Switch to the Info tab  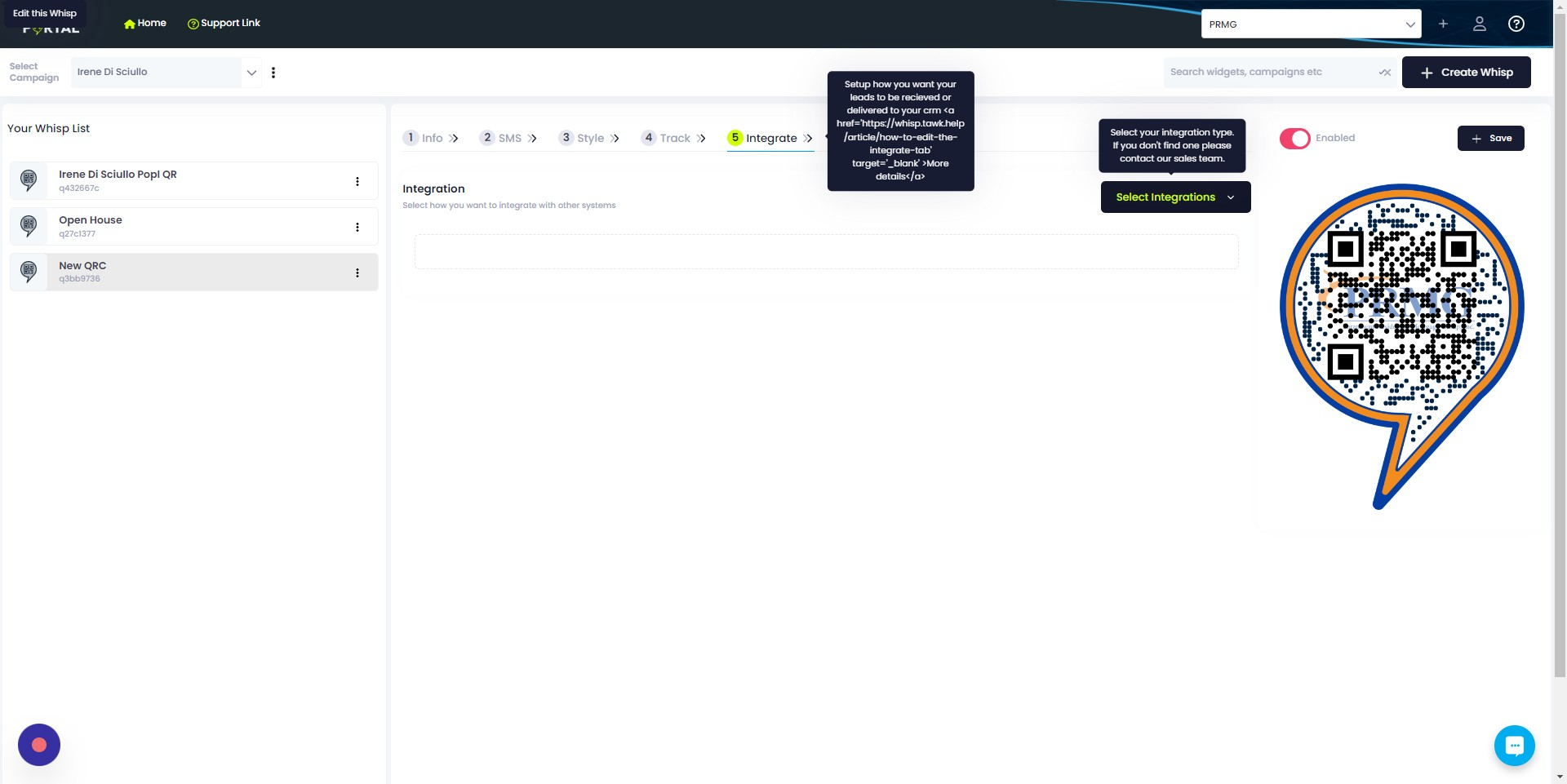tap(432, 138)
